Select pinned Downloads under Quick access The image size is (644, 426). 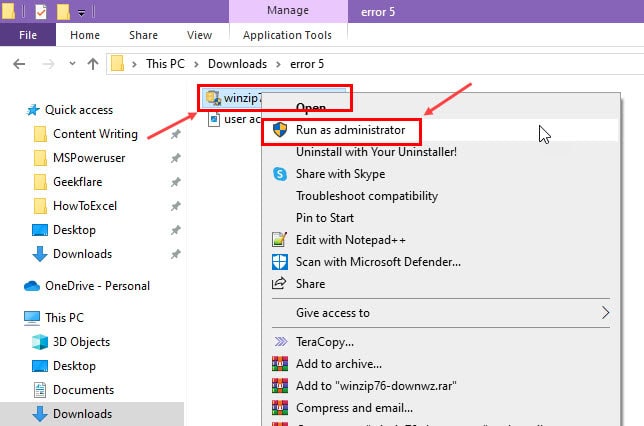click(83, 254)
